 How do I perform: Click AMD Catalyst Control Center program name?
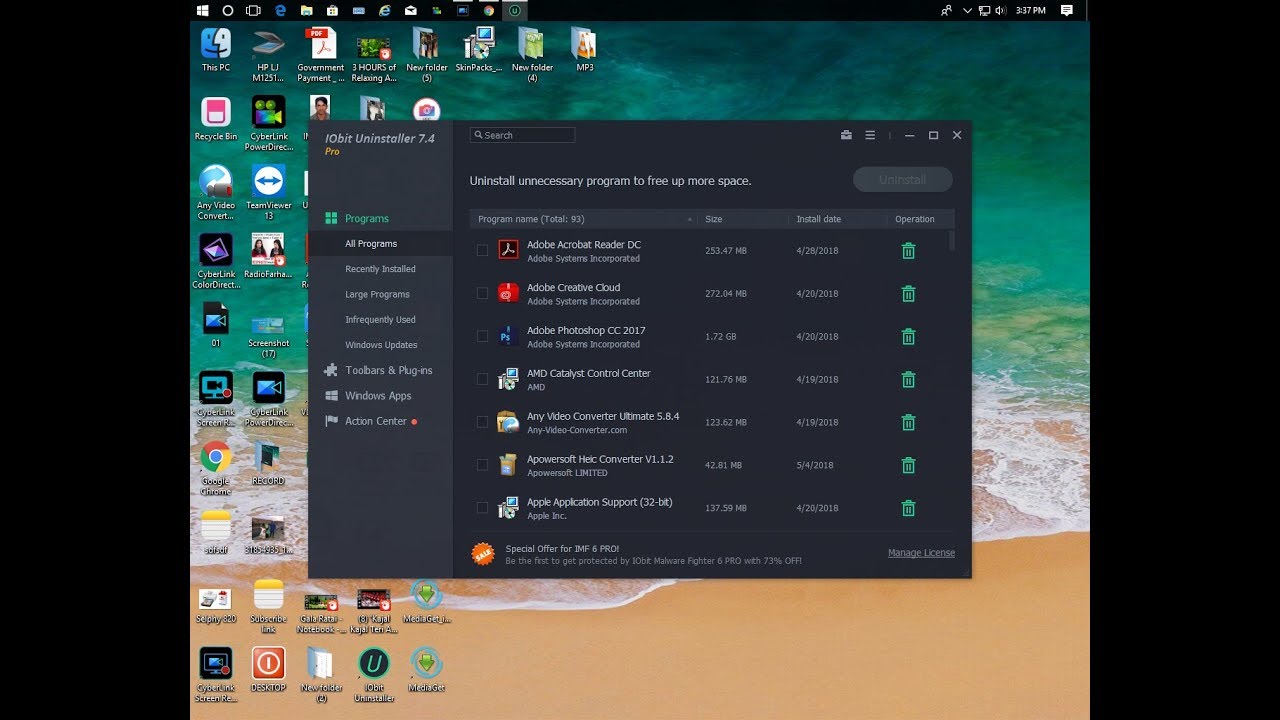[x=588, y=373]
